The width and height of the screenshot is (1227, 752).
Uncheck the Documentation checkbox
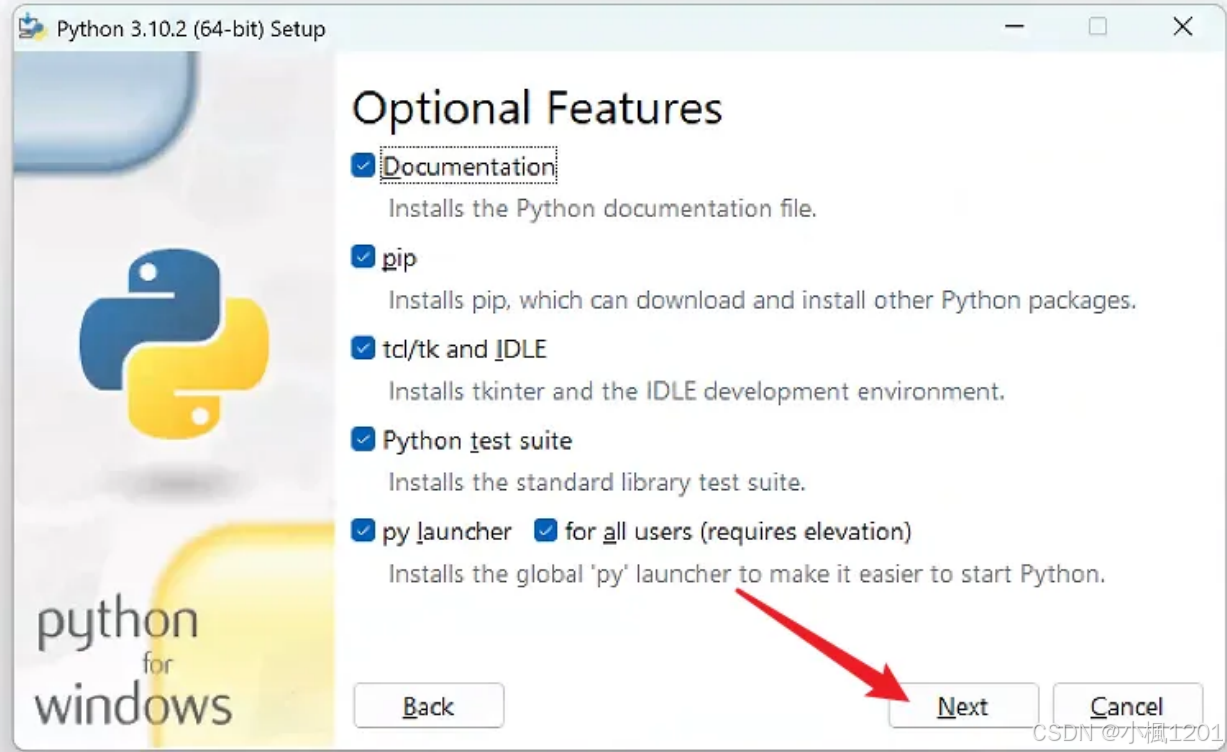coord(363,166)
